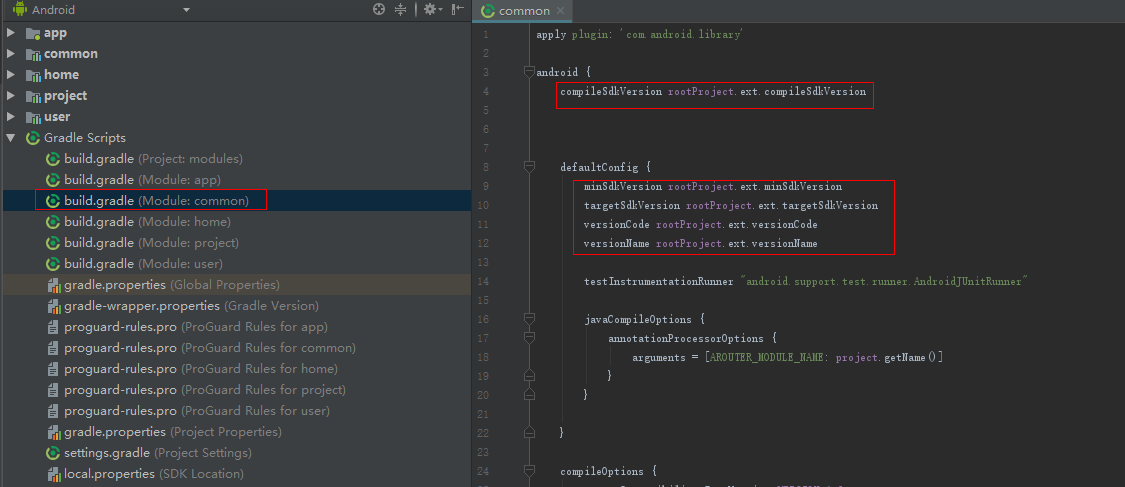Expand the home module tree node
Viewport: 1125px width, 487px height.
[11, 75]
